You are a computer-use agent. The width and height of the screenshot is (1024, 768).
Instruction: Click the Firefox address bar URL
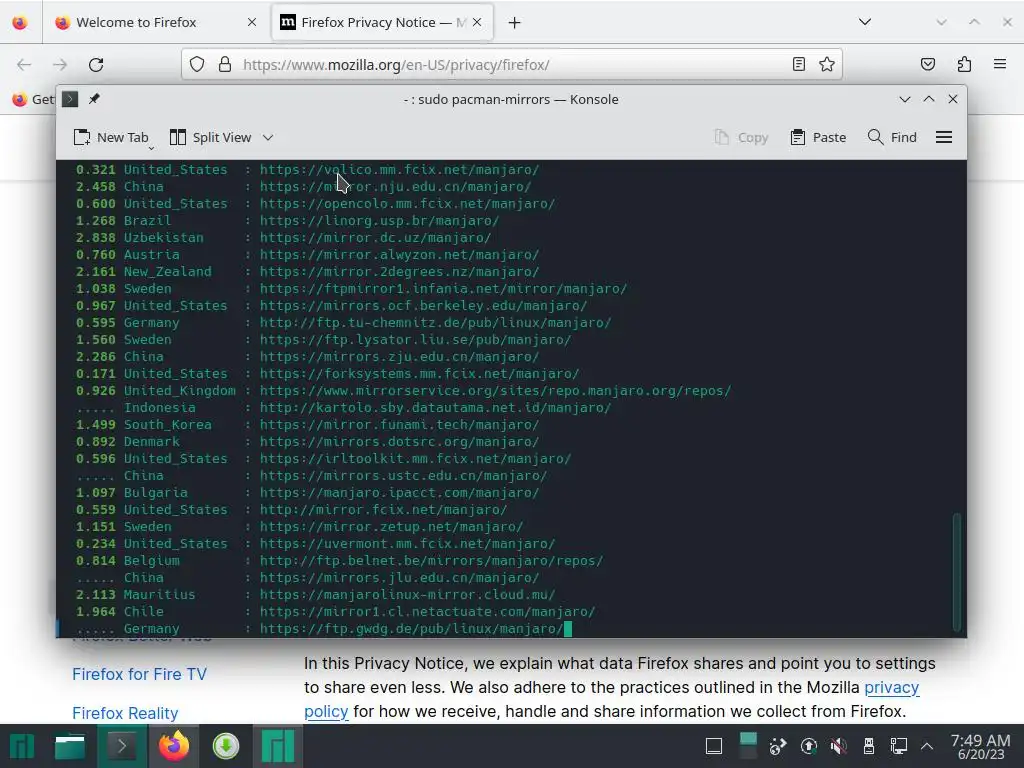click(396, 65)
